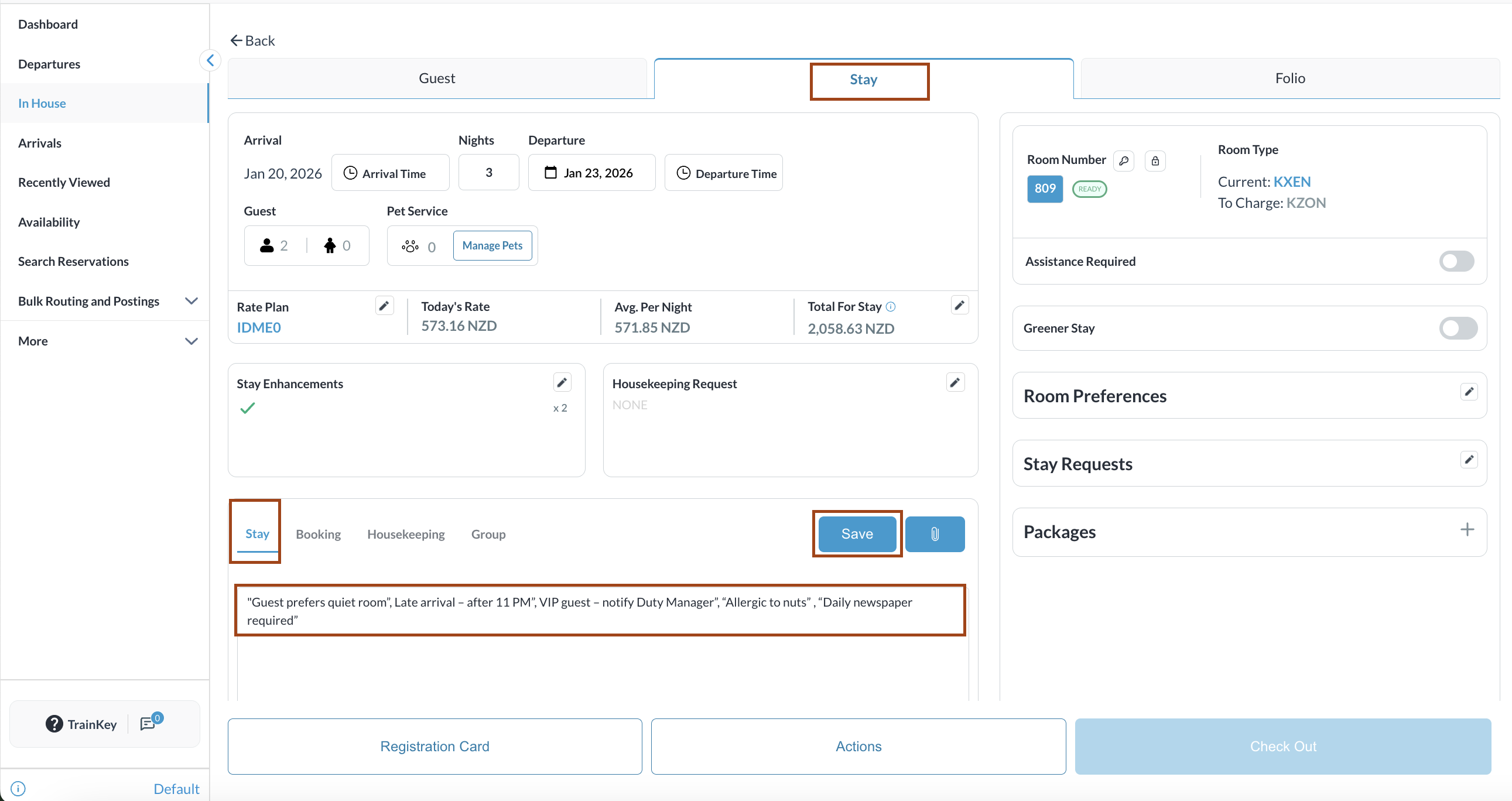Add a package with the plus icon

point(1467,530)
